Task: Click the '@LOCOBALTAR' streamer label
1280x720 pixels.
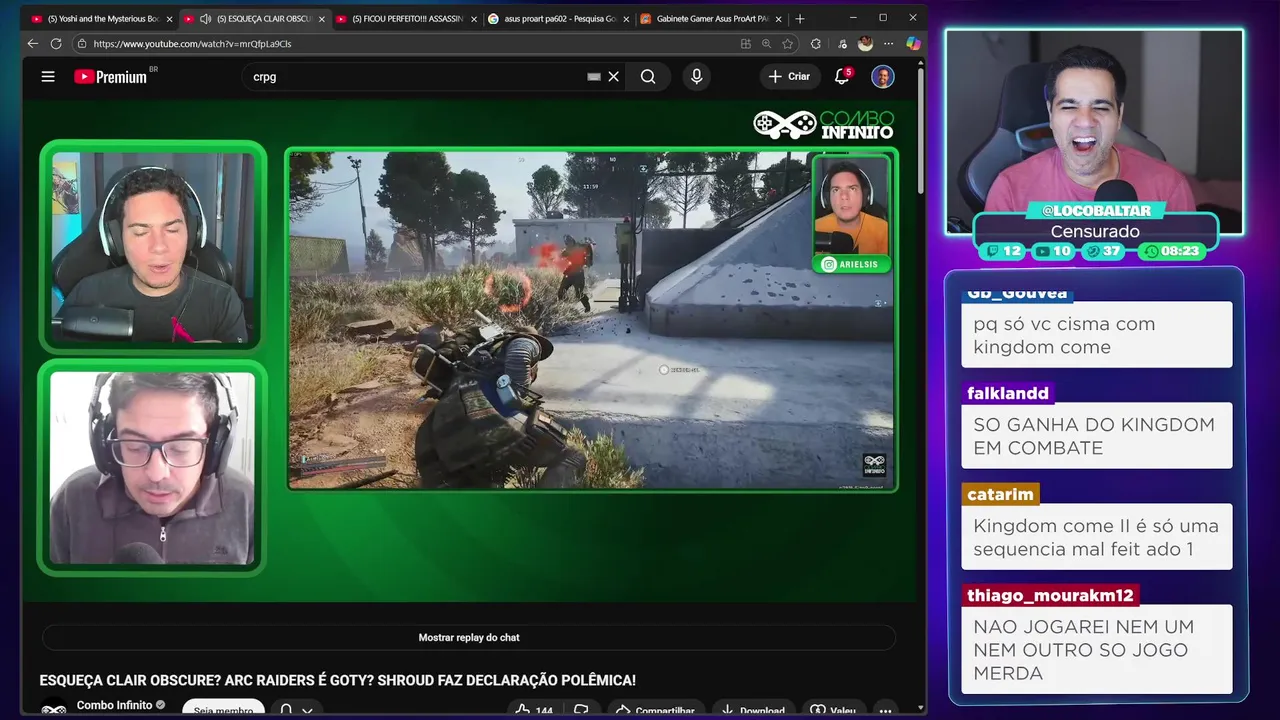Action: [x=1096, y=210]
